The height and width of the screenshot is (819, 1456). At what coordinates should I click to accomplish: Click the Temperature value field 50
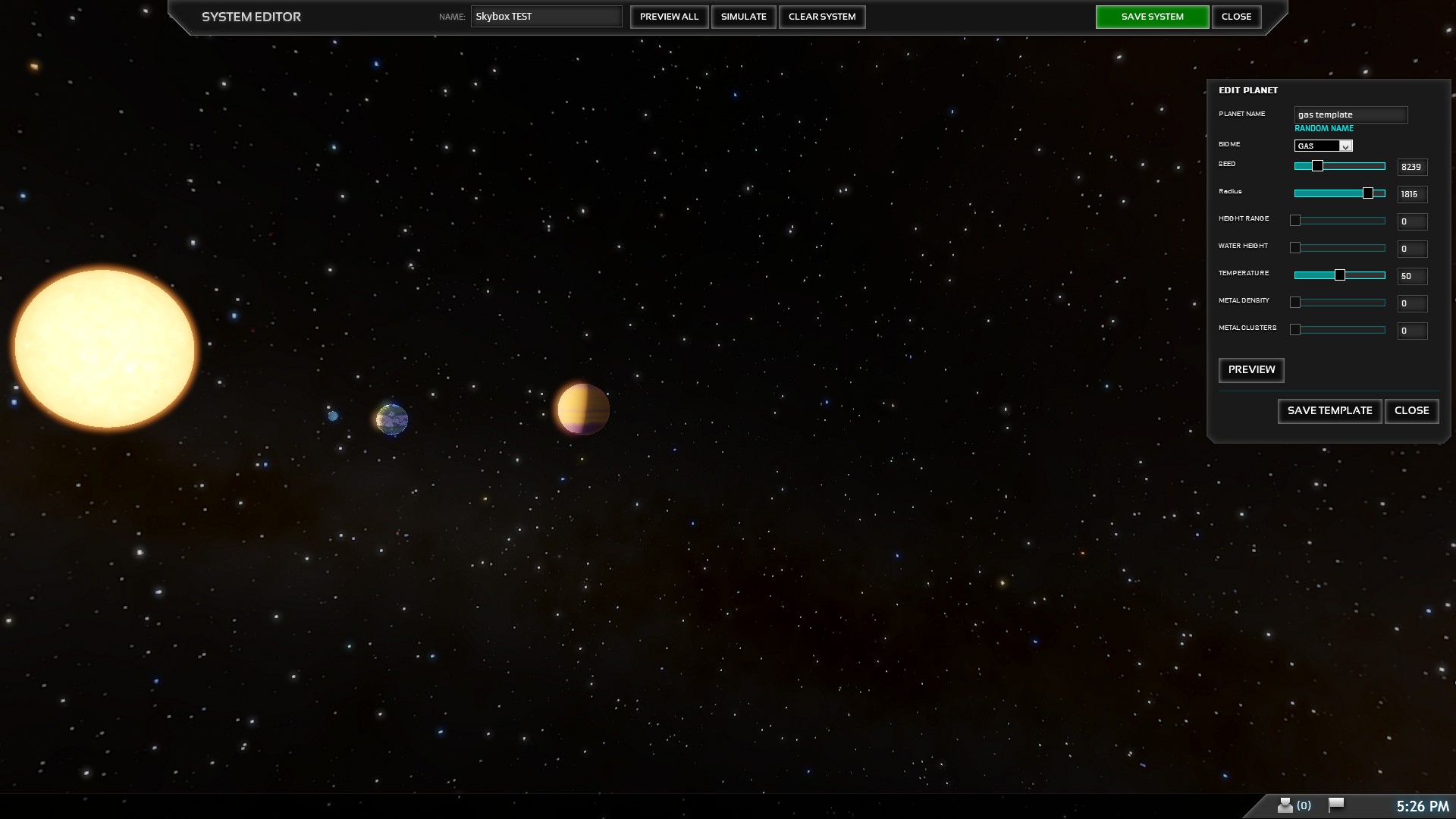[x=1412, y=276]
